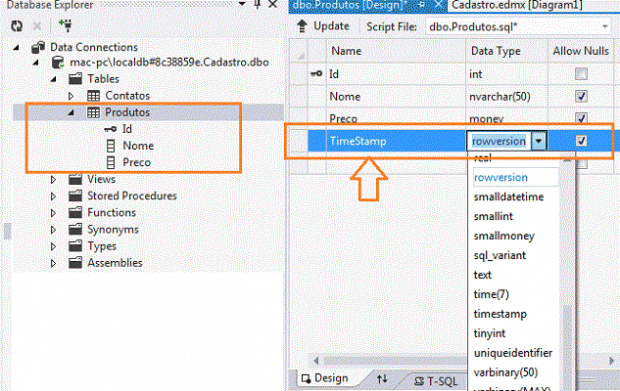Image resolution: width=620 pixels, height=391 pixels.
Task: Click the Connect to Database plug icon
Action: (65, 25)
